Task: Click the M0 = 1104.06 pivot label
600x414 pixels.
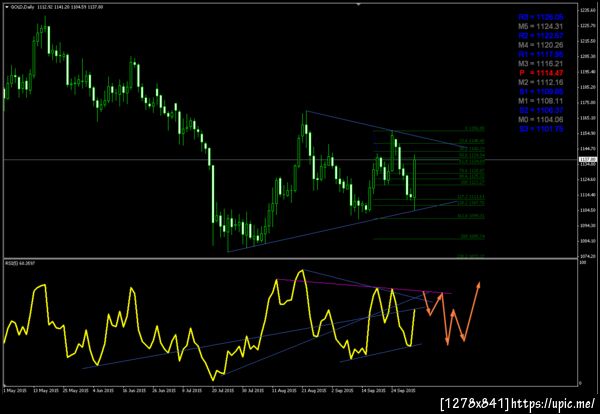Action: click(x=541, y=119)
